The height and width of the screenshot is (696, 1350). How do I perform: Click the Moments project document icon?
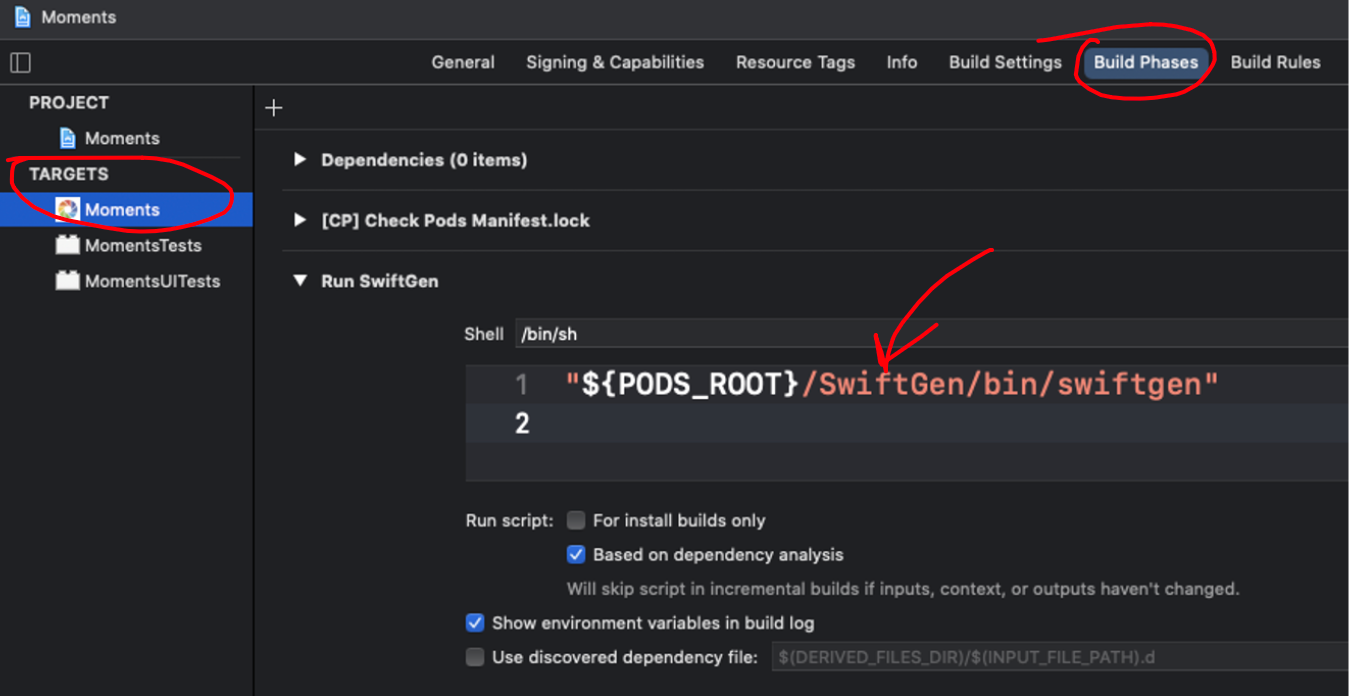68,138
